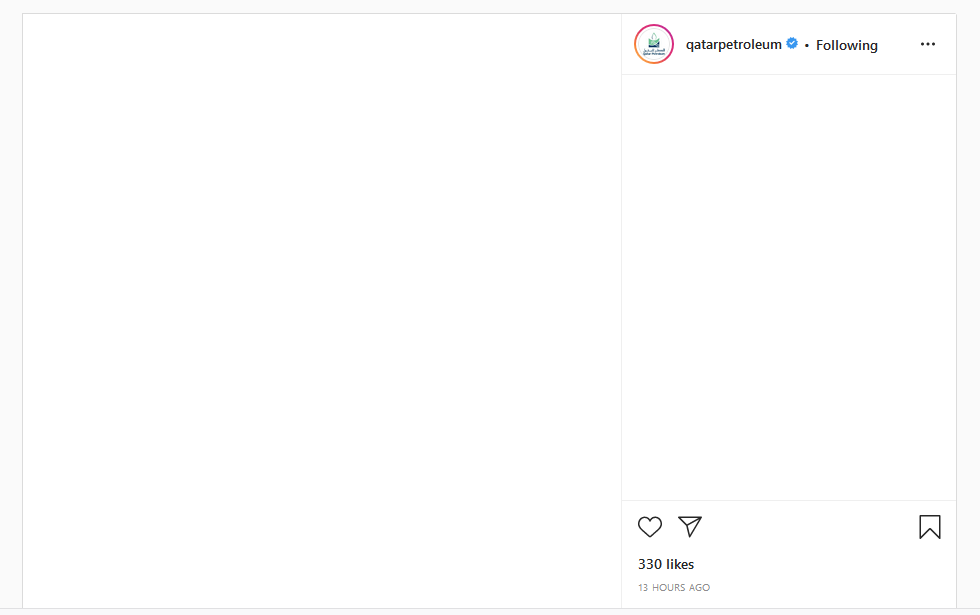
Task: Expand post options using the ellipsis
Action: [x=928, y=44]
